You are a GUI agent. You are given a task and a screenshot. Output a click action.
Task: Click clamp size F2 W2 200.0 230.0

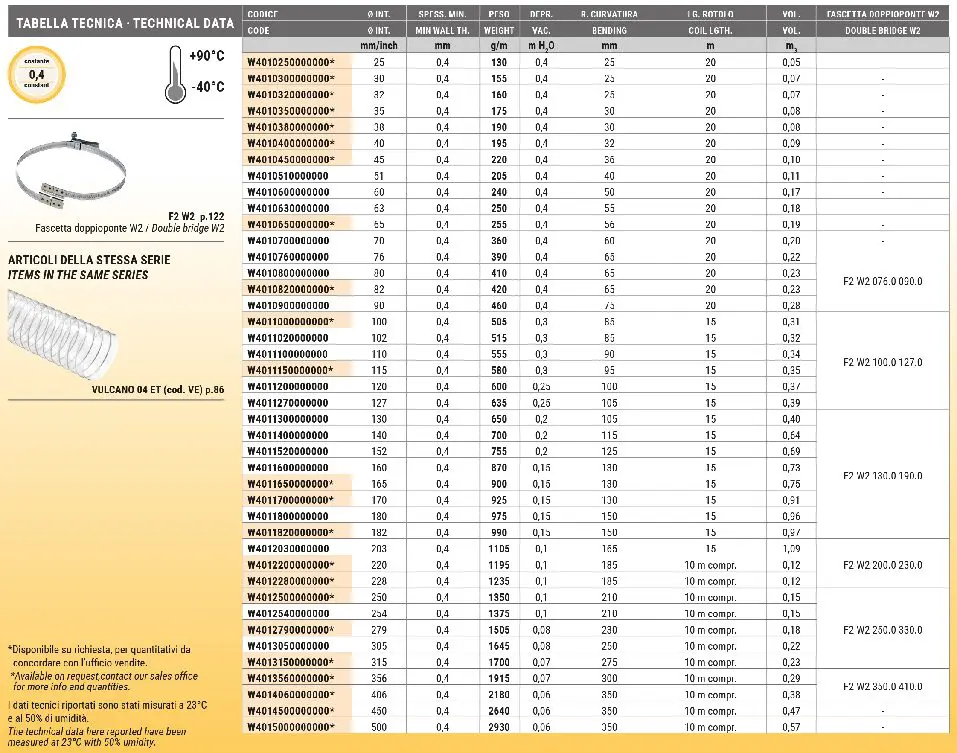pyautogui.click(x=882, y=565)
